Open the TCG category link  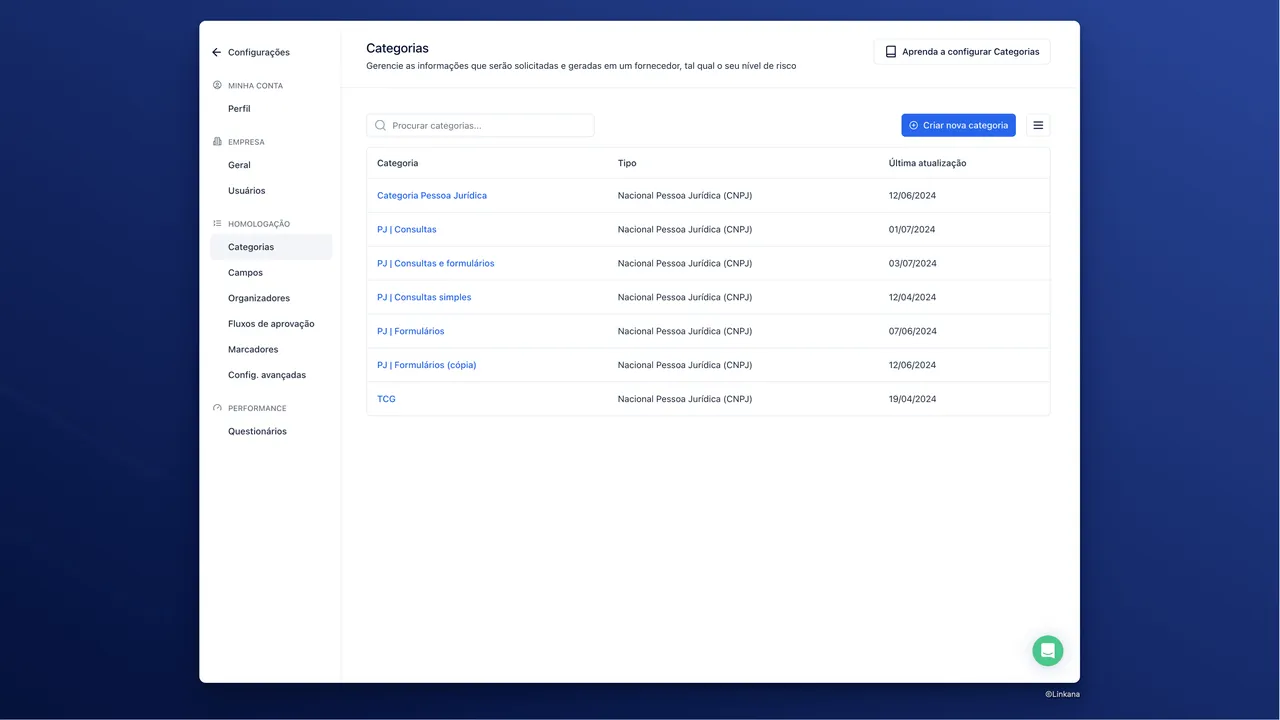pyautogui.click(x=386, y=399)
